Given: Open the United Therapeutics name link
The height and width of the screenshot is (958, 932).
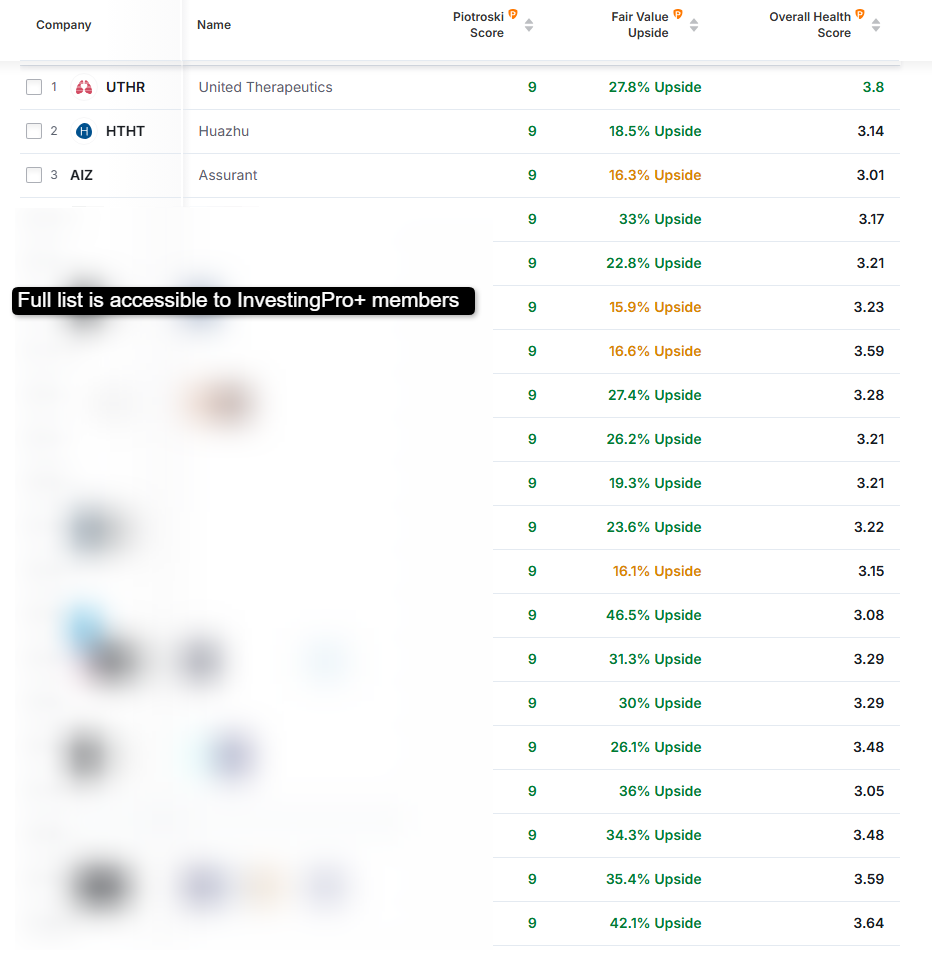Looking at the screenshot, I should pos(265,87).
